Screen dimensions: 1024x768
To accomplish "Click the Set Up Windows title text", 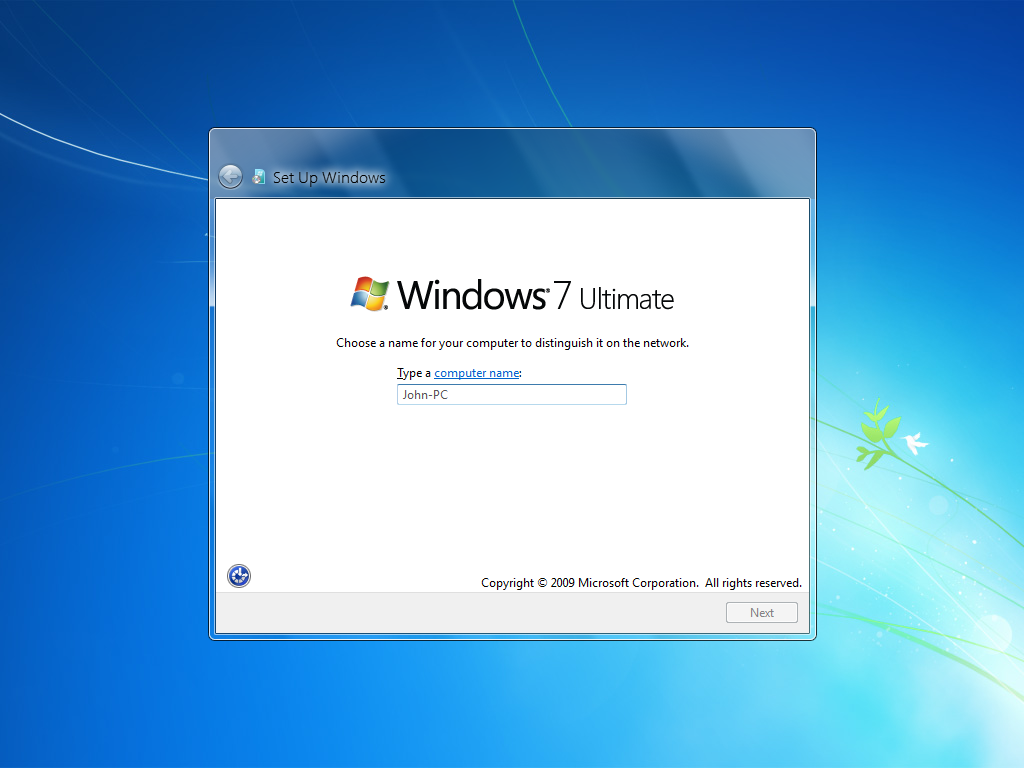I will coord(329,178).
